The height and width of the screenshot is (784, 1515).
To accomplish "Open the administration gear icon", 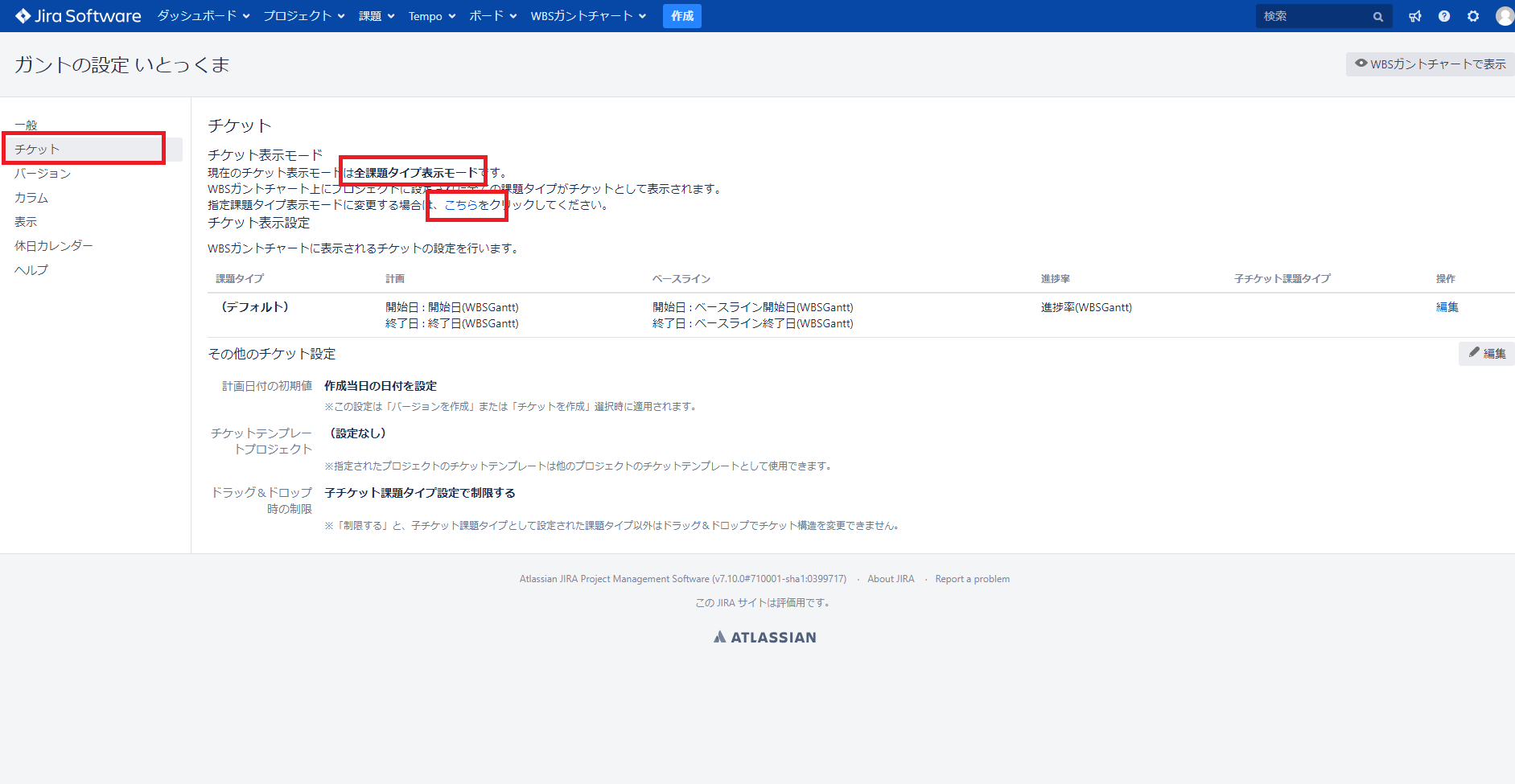I will [x=1473, y=16].
